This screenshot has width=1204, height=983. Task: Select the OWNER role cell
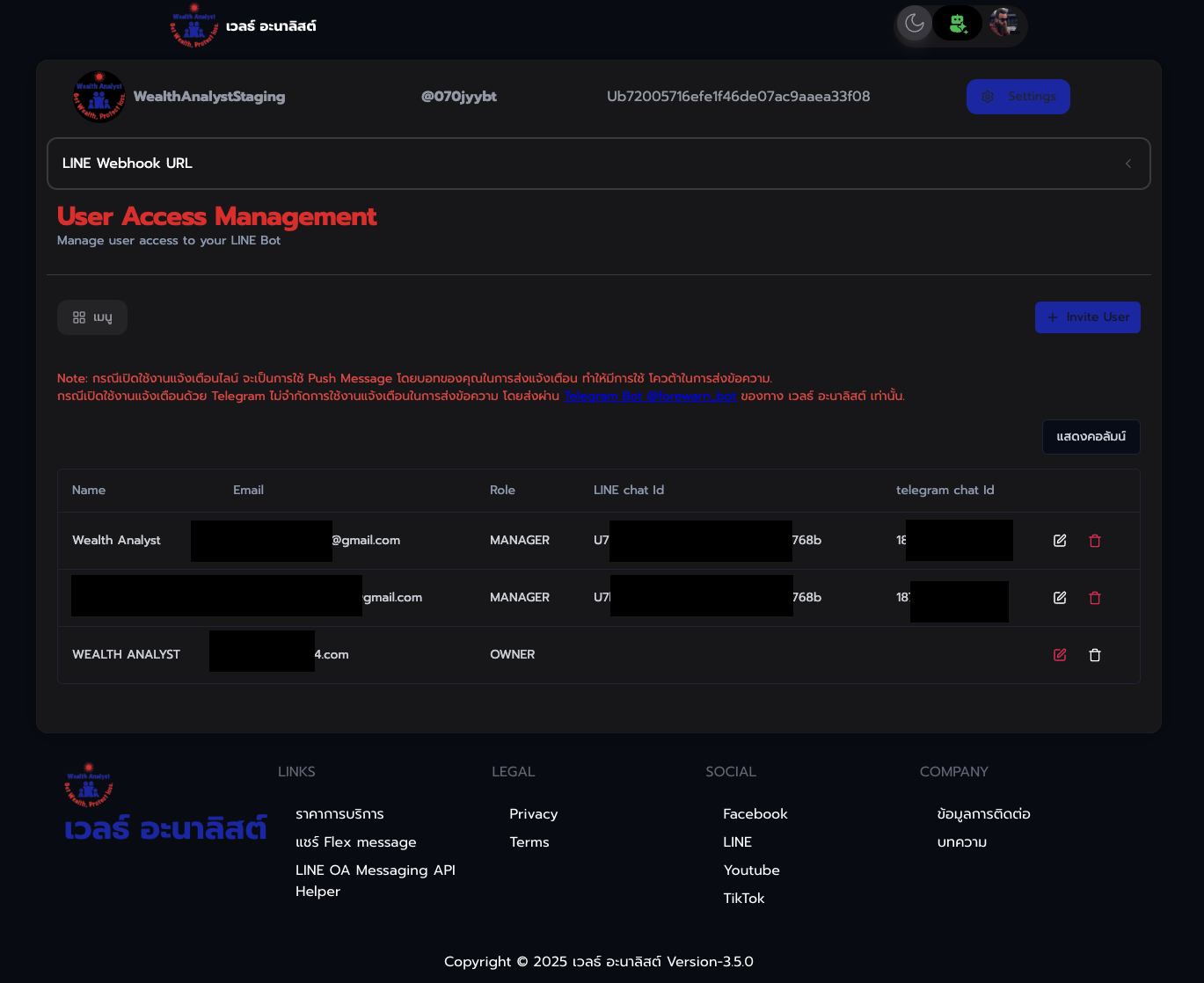(513, 654)
